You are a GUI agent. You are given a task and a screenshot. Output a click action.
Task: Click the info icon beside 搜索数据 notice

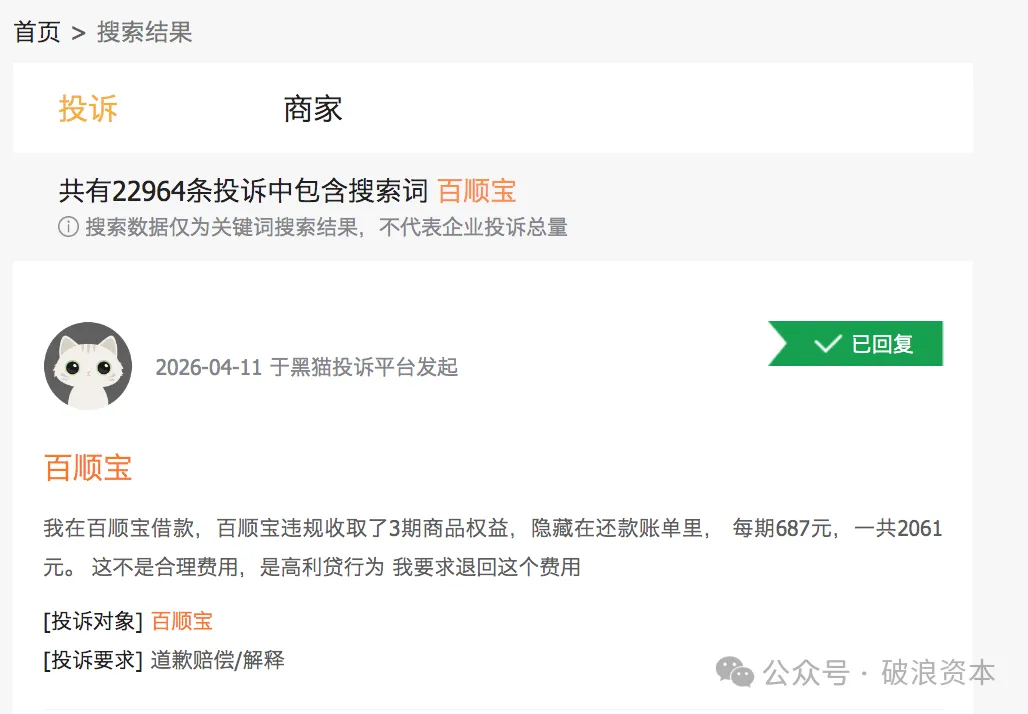click(68, 227)
